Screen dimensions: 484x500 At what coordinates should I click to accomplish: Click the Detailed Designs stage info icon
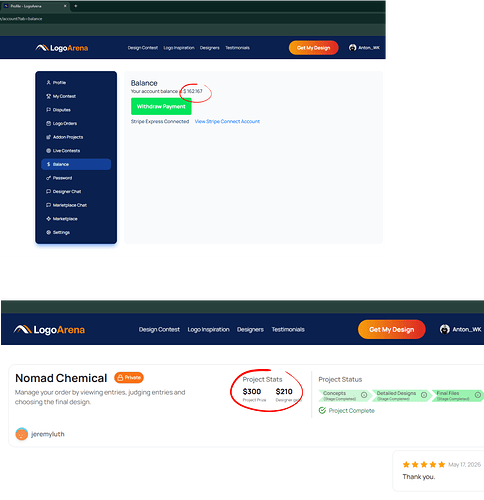424,395
